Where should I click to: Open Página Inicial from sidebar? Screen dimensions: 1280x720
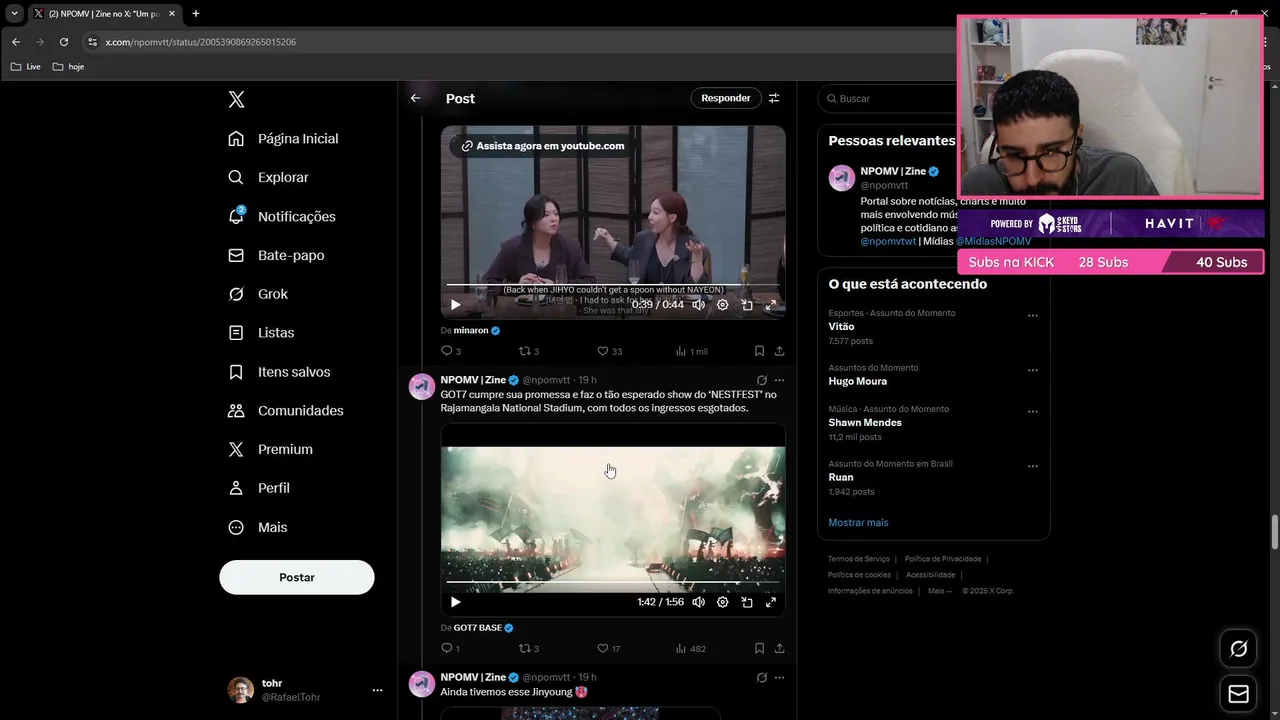(x=284, y=139)
